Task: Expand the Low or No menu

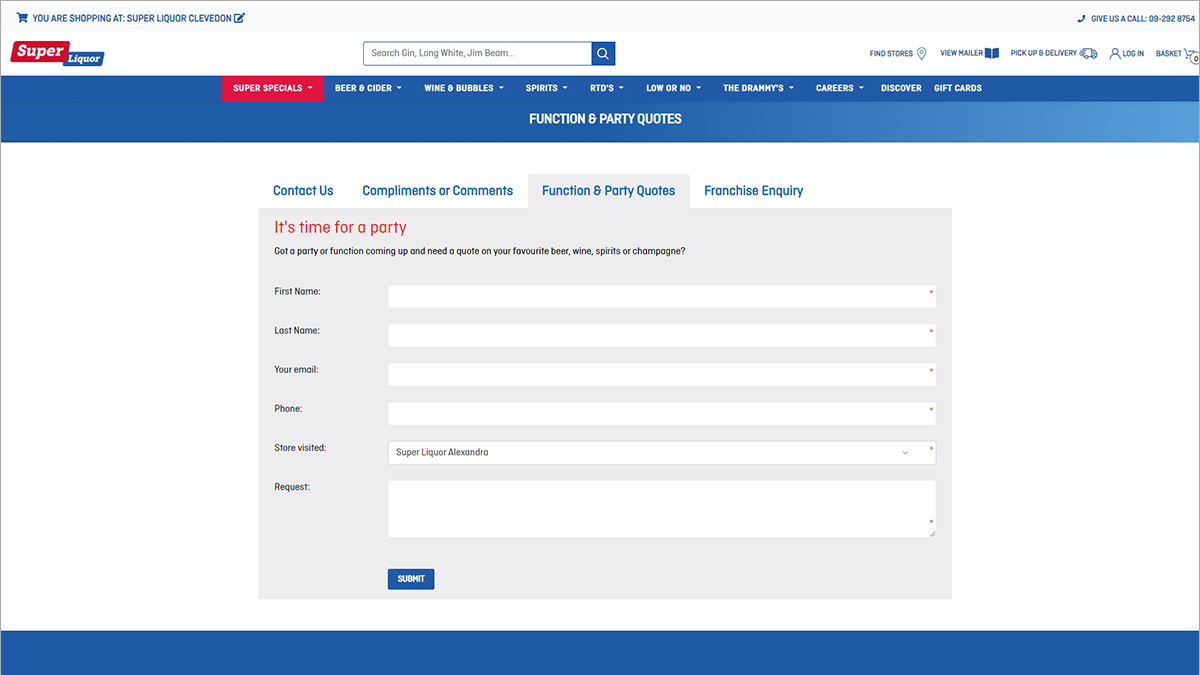Action: pyautogui.click(x=674, y=88)
